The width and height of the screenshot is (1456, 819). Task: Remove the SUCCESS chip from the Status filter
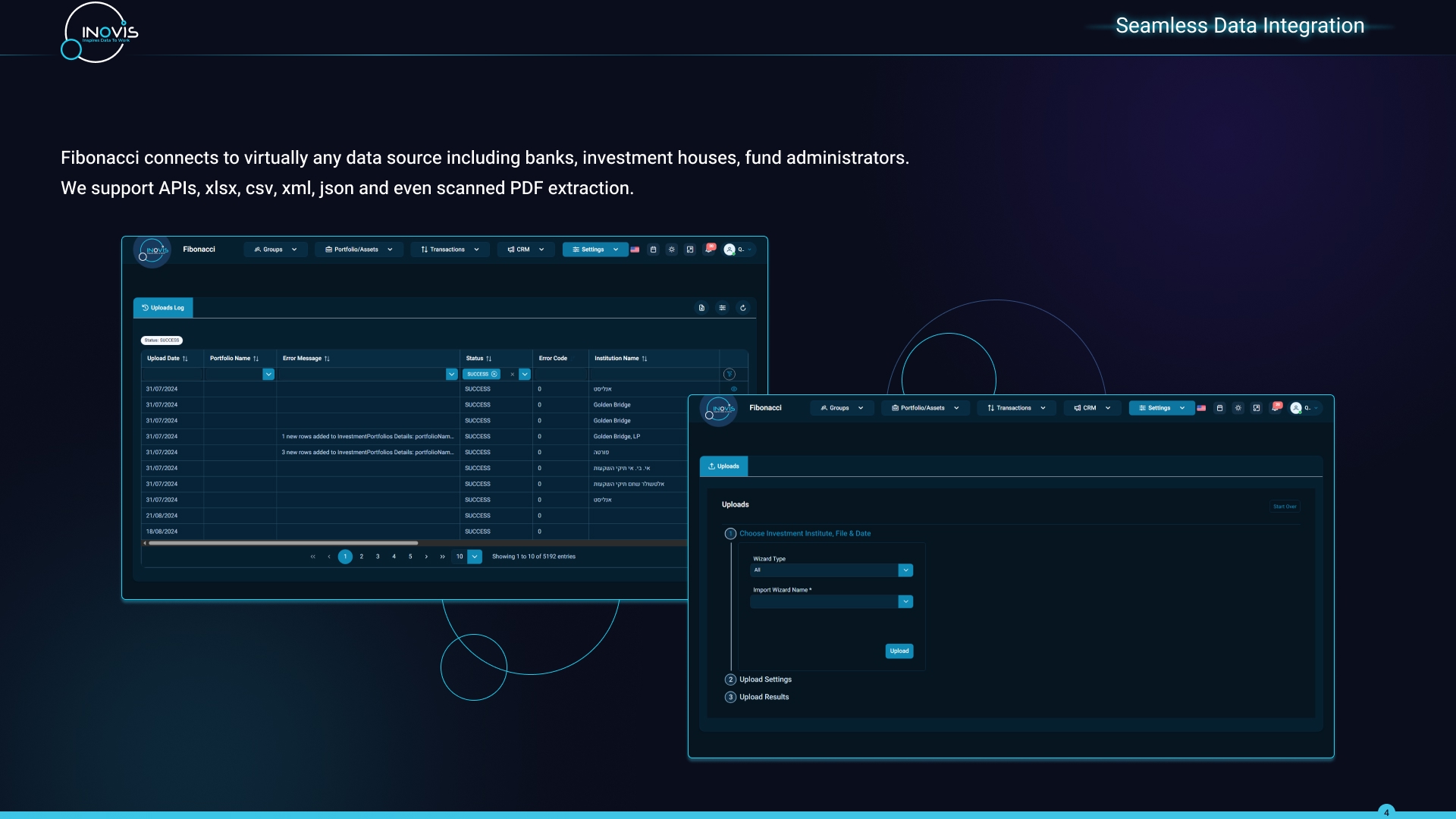point(494,374)
